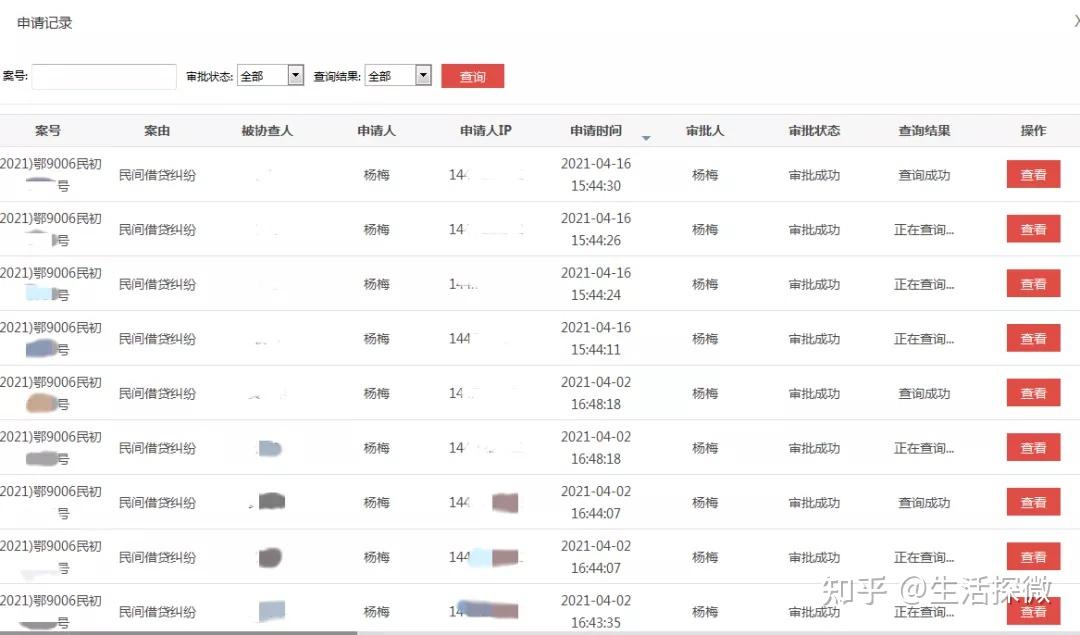Click the red 查询 search button

click(472, 76)
